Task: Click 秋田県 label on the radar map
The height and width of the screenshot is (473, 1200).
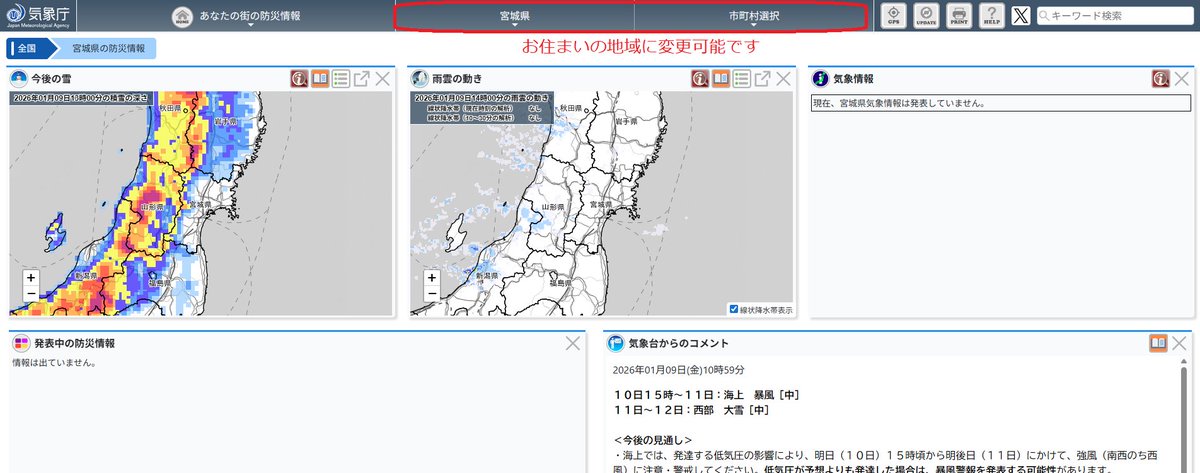Action: point(570,107)
